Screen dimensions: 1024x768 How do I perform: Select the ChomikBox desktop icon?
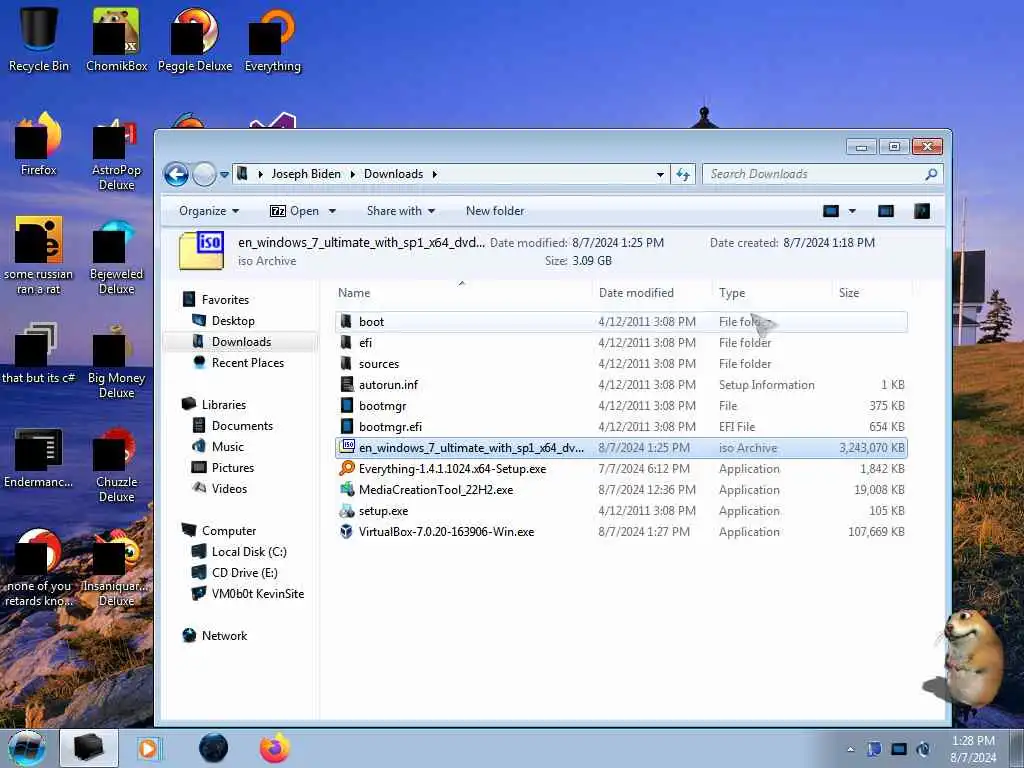tap(116, 40)
